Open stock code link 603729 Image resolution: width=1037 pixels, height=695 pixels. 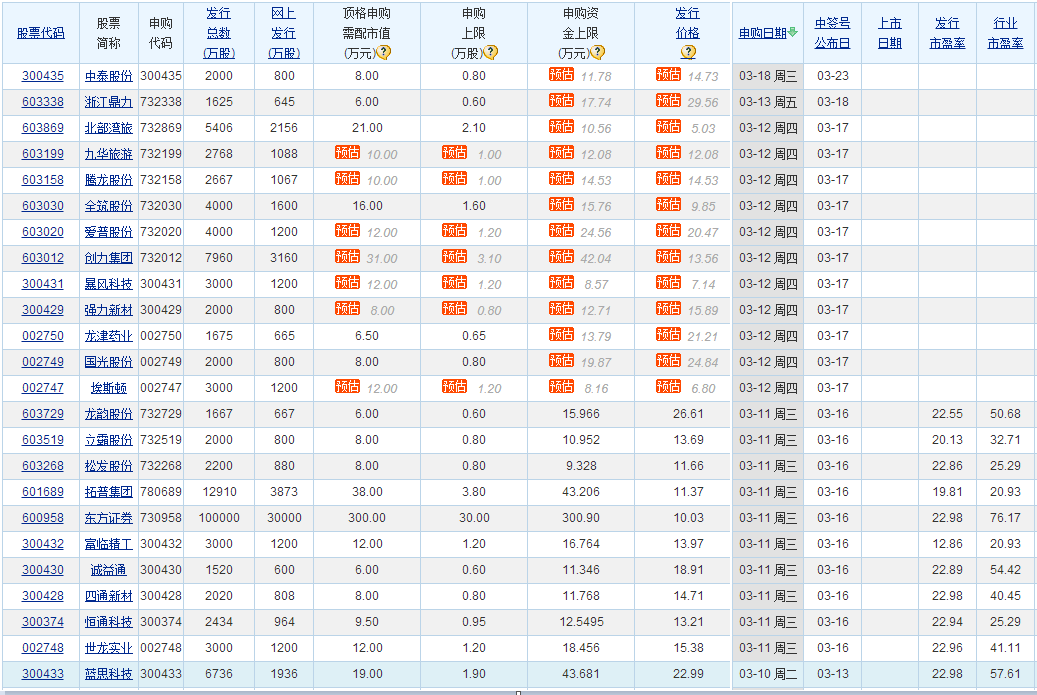43,414
